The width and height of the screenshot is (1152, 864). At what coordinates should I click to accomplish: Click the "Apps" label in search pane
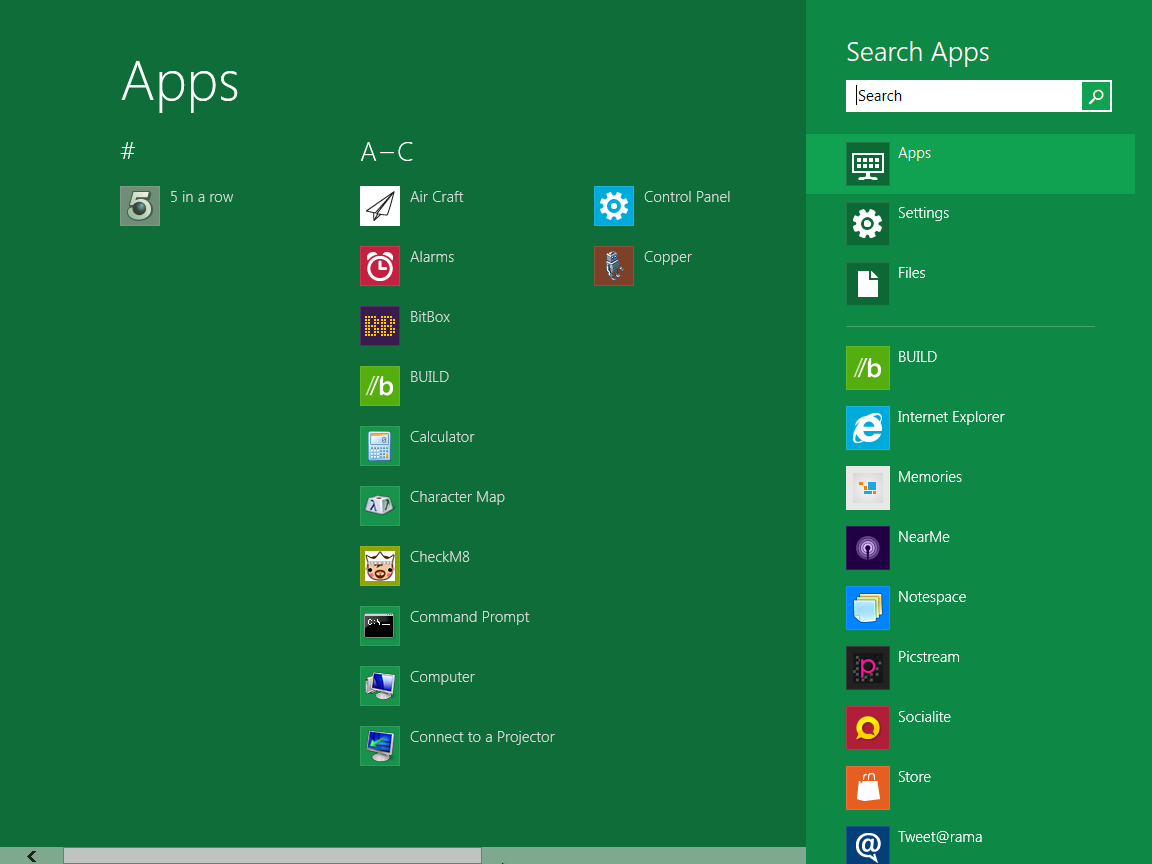click(x=915, y=154)
